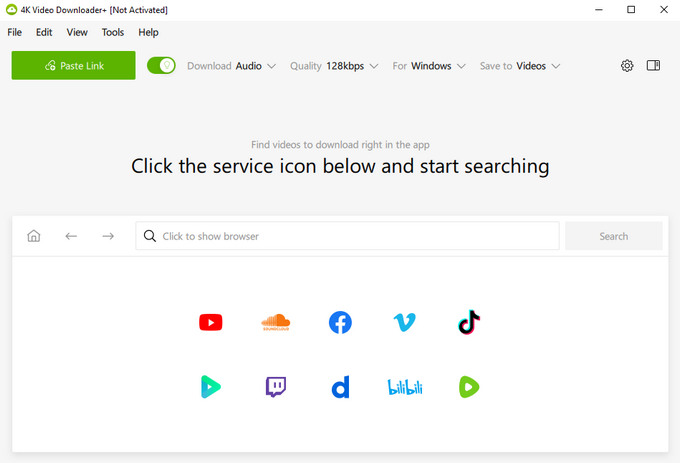This screenshot has height=463, width=680.
Task: Maximize the 4K Video Downloader window
Action: pos(631,10)
